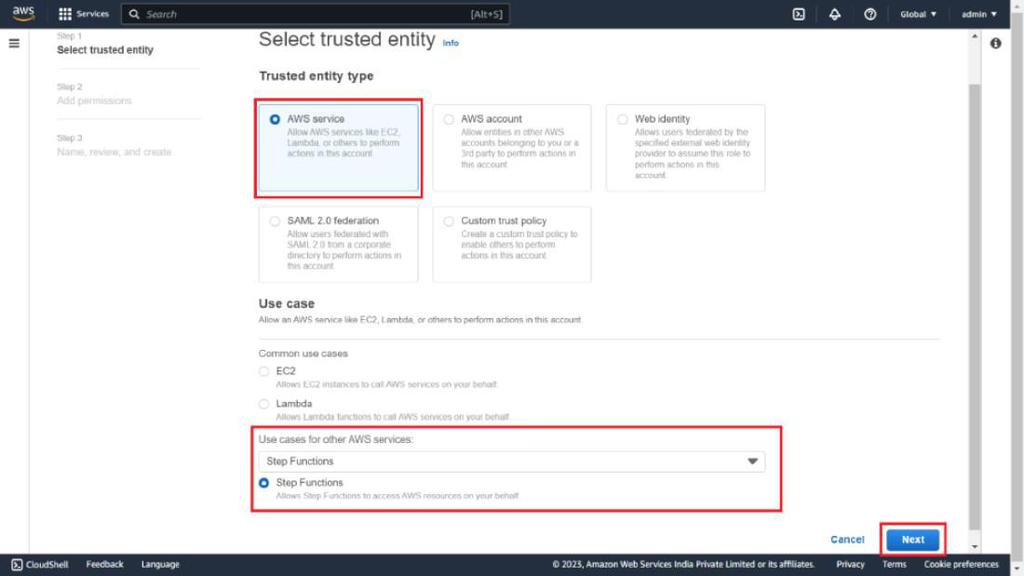Click the top search input field
The width and height of the screenshot is (1024, 576).
[x=315, y=14]
